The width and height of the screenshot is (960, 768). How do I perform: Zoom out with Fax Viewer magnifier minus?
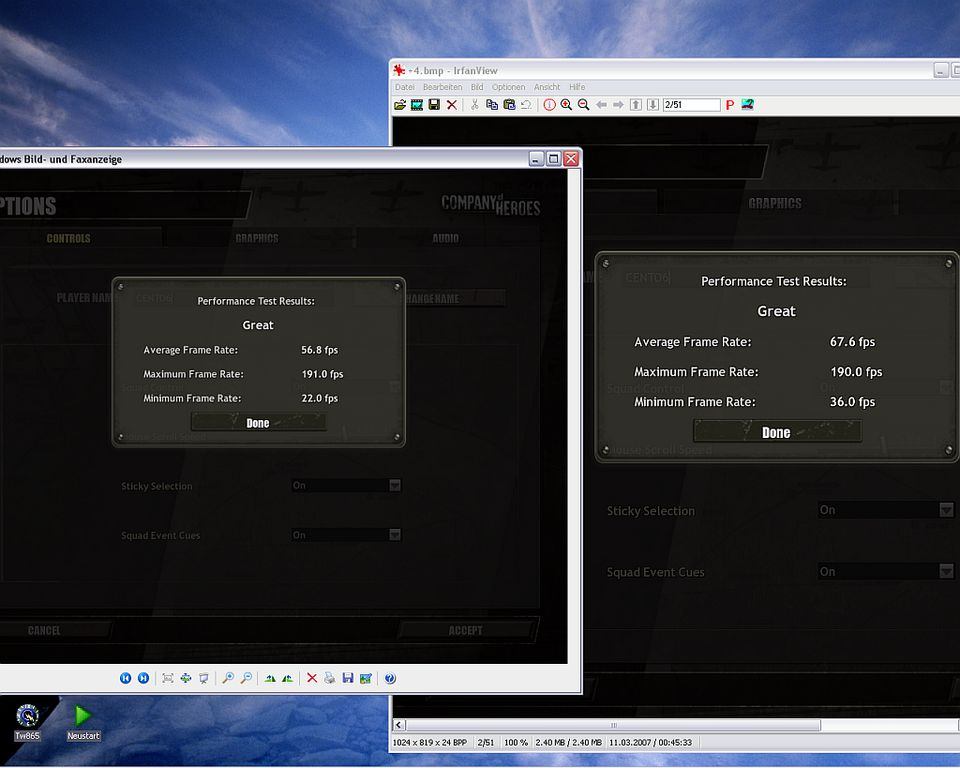click(x=246, y=678)
